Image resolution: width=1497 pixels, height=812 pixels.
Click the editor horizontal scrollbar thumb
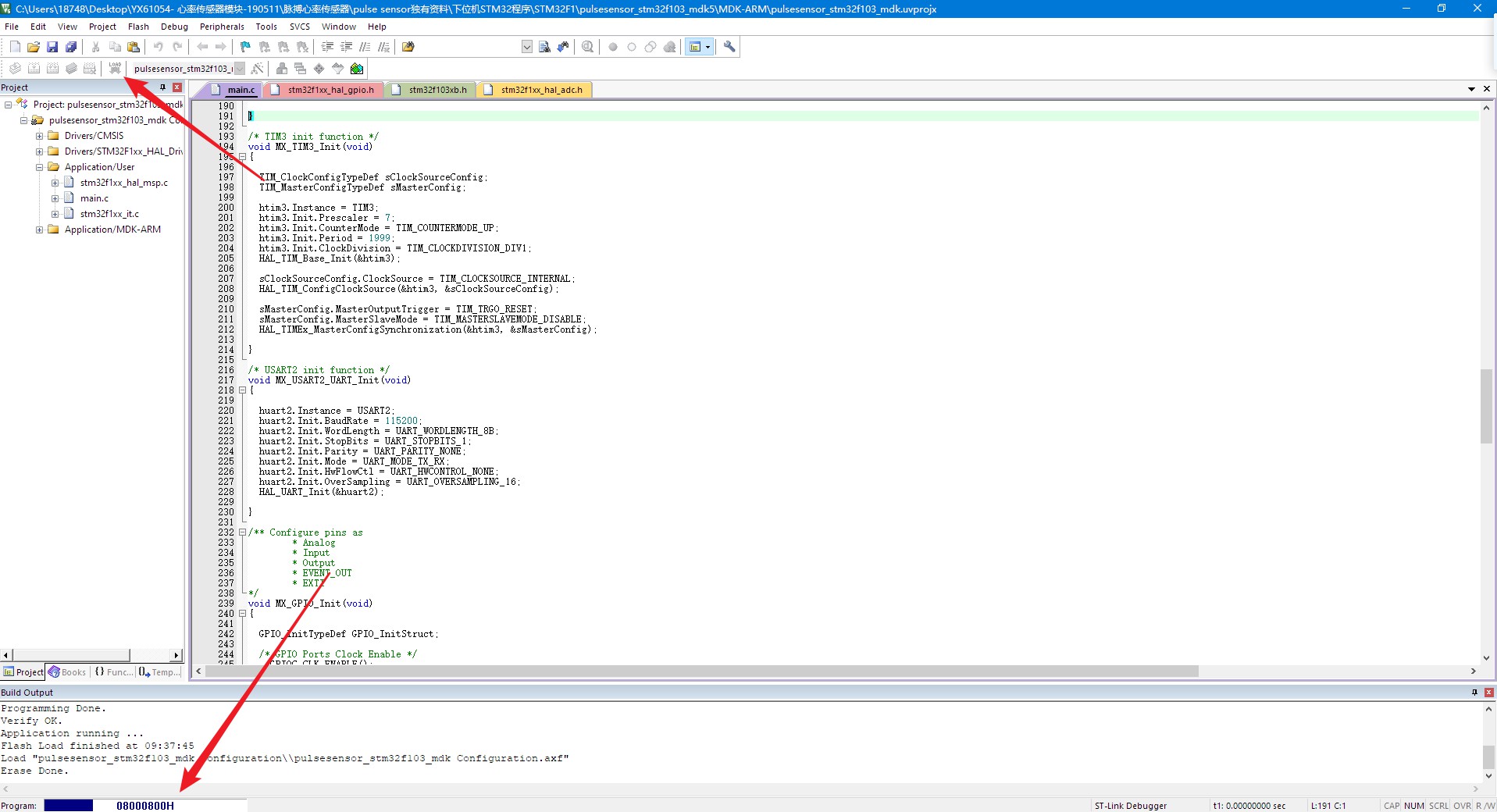[x=701, y=671]
